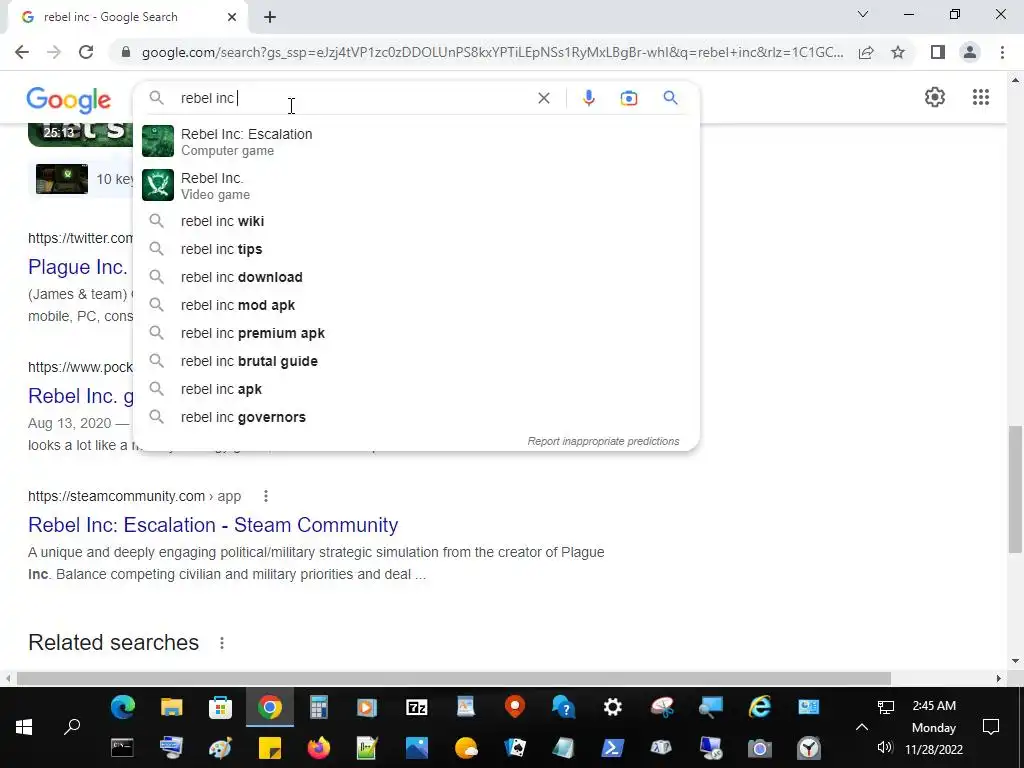This screenshot has height=768, width=1024.
Task: Open Microsoft Store from the taskbar
Action: 220,707
